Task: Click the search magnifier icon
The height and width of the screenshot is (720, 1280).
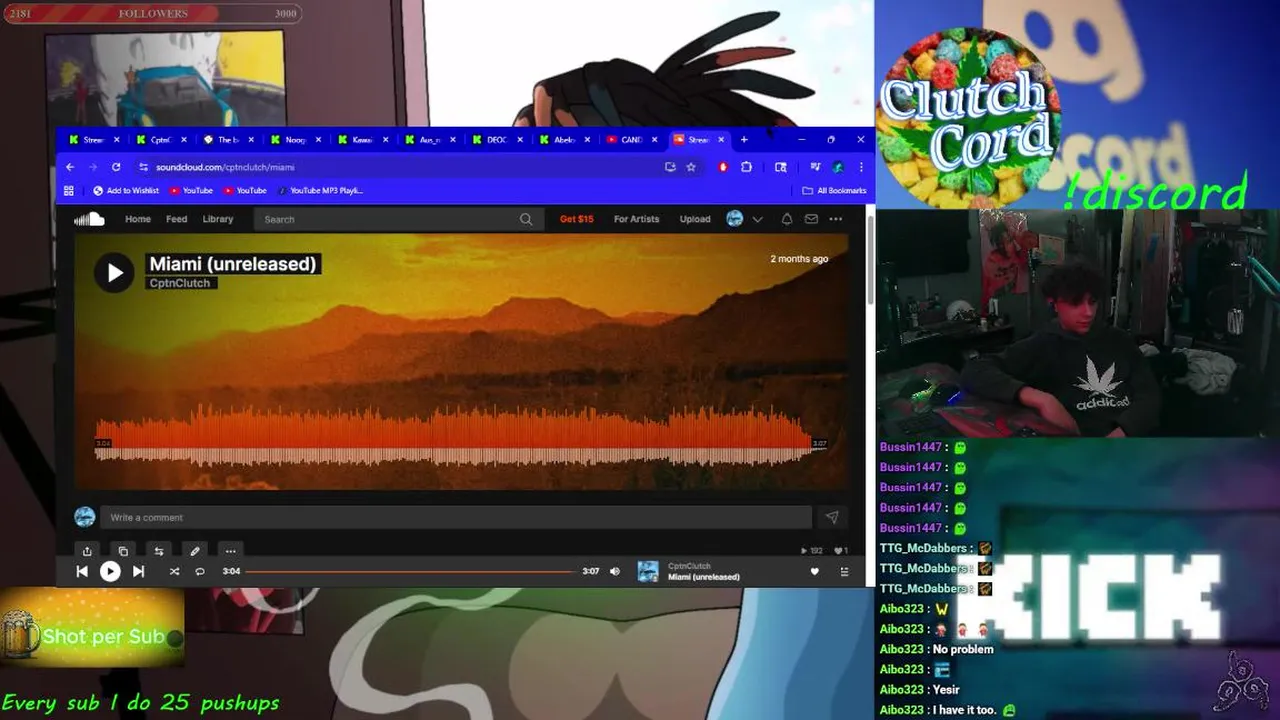Action: click(526, 219)
